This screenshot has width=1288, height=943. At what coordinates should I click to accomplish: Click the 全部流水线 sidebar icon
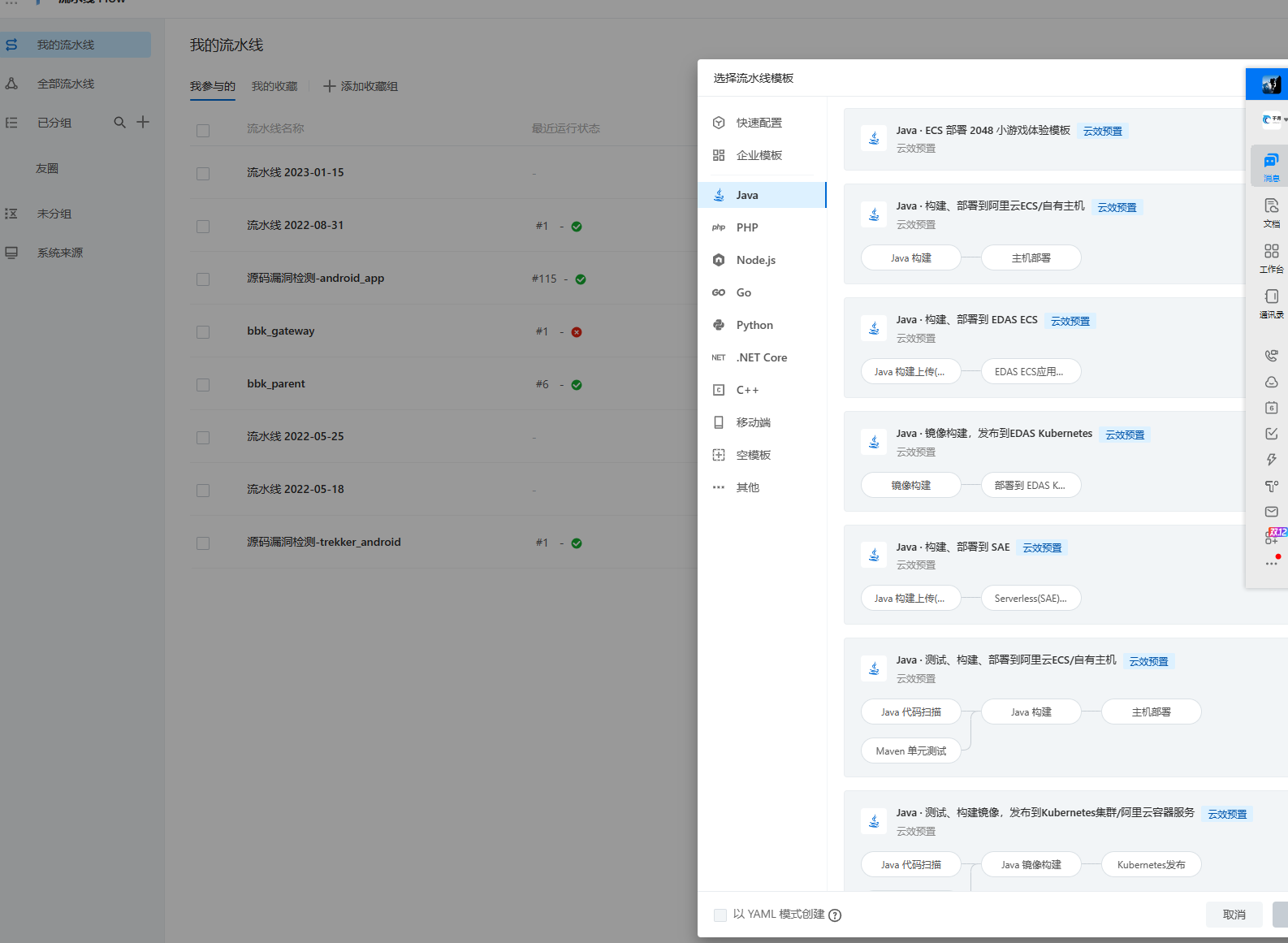click(x=11, y=84)
